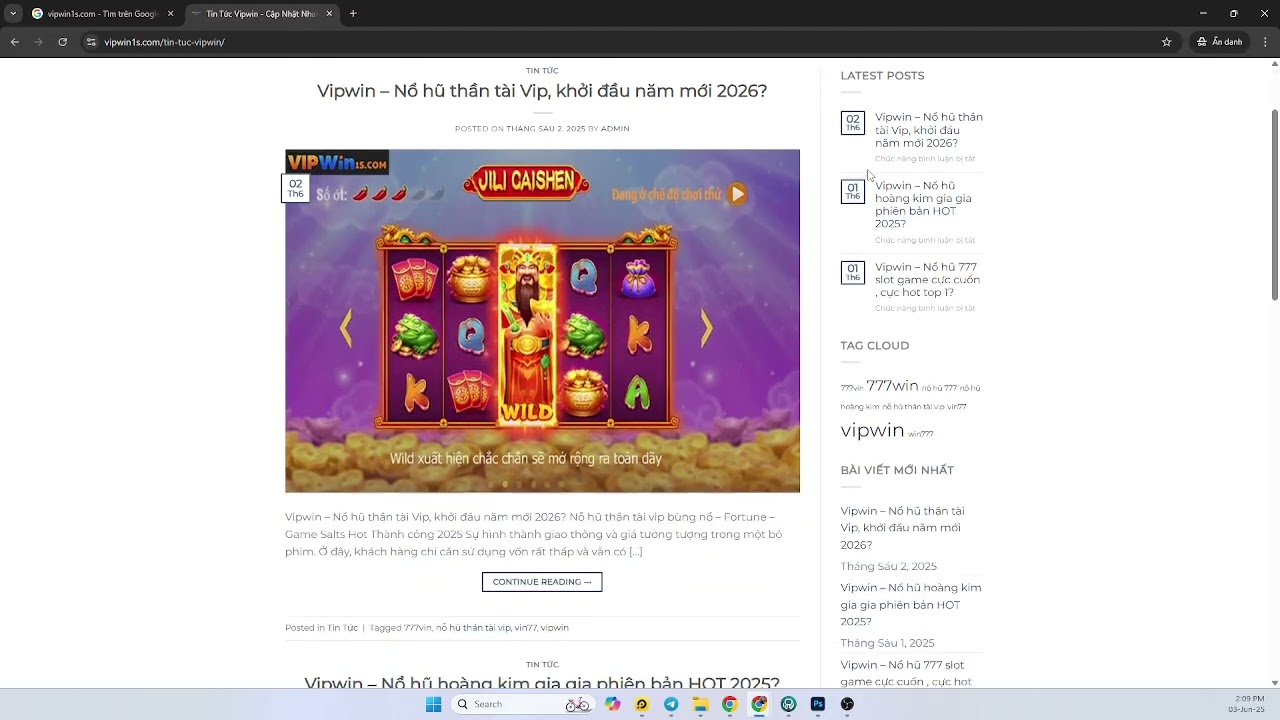The height and width of the screenshot is (720, 1280).
Task: Reload the page with the refresh icon
Action: tap(62, 42)
